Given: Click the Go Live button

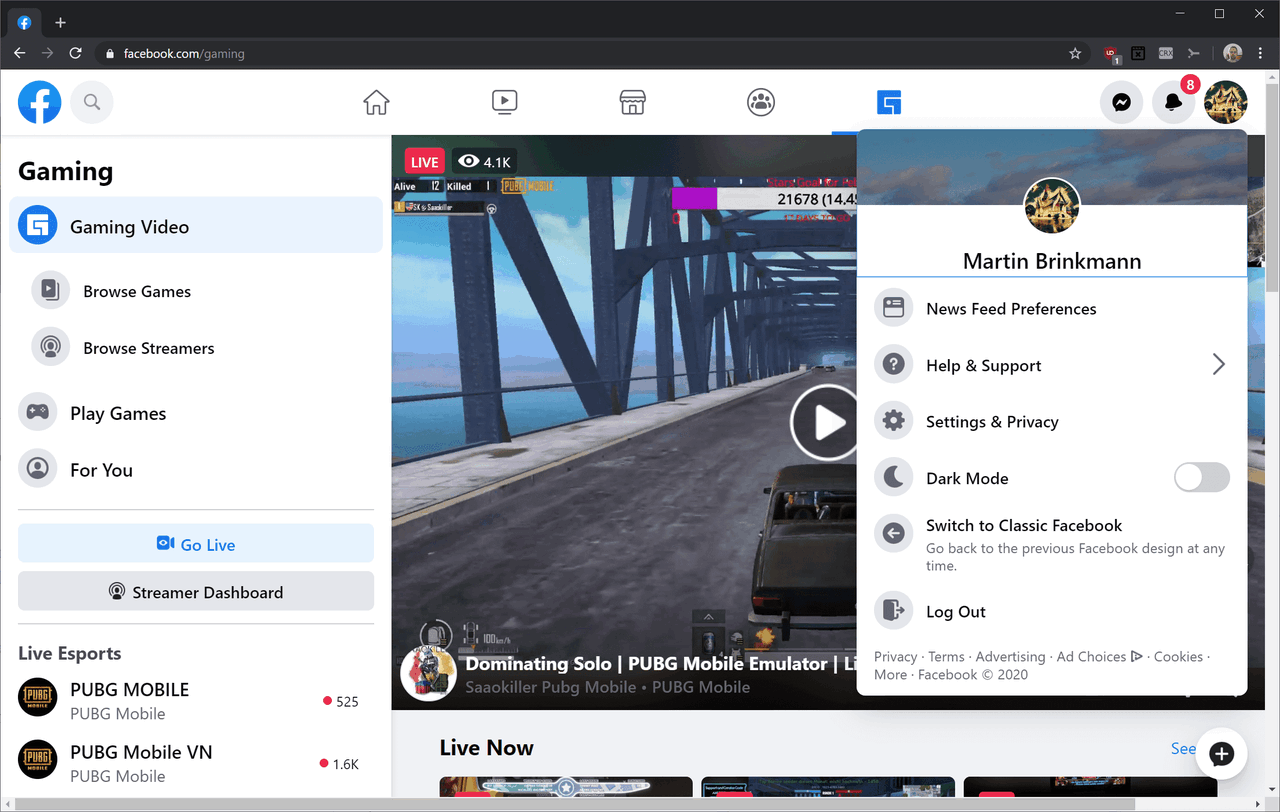Looking at the screenshot, I should [x=196, y=544].
